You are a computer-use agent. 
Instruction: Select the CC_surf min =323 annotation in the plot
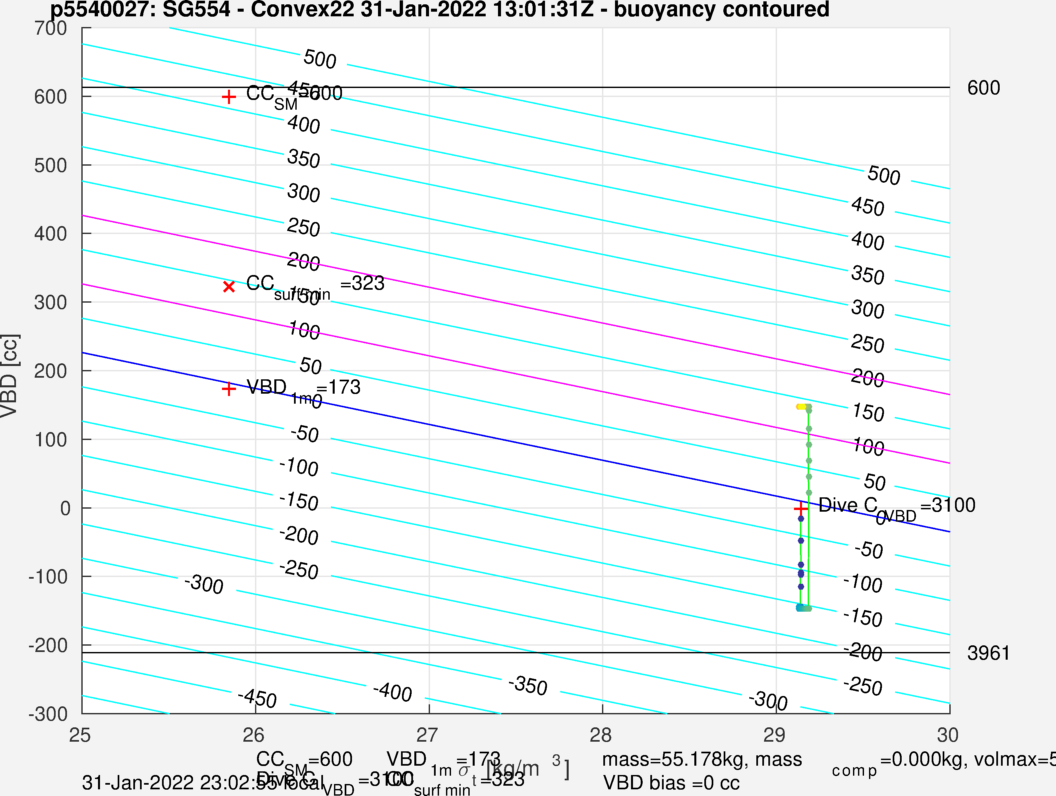[x=315, y=286]
